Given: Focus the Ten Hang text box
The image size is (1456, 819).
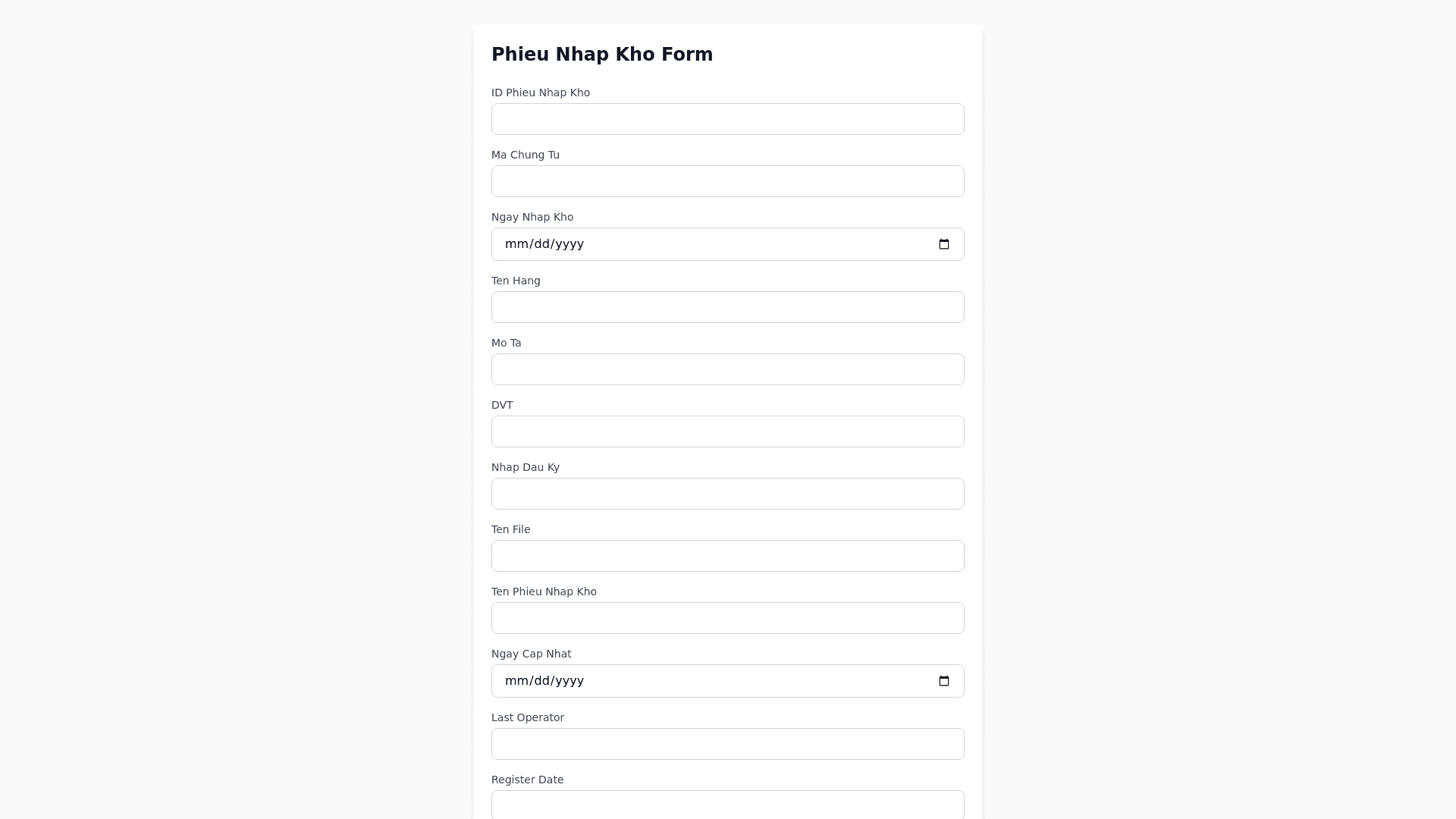Looking at the screenshot, I should 727,307.
